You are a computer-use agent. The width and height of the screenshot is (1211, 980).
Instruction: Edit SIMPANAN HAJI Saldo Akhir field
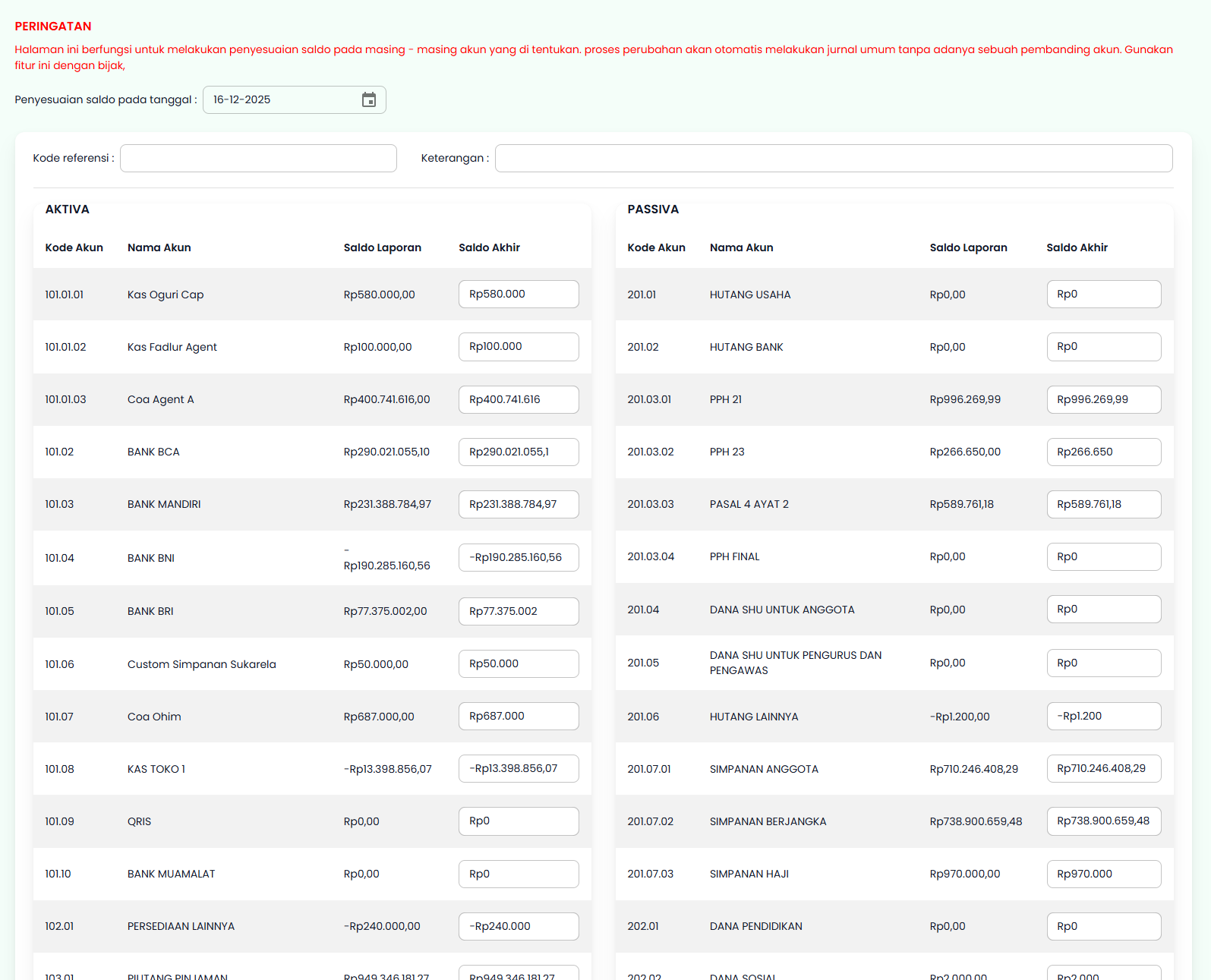coord(1103,874)
